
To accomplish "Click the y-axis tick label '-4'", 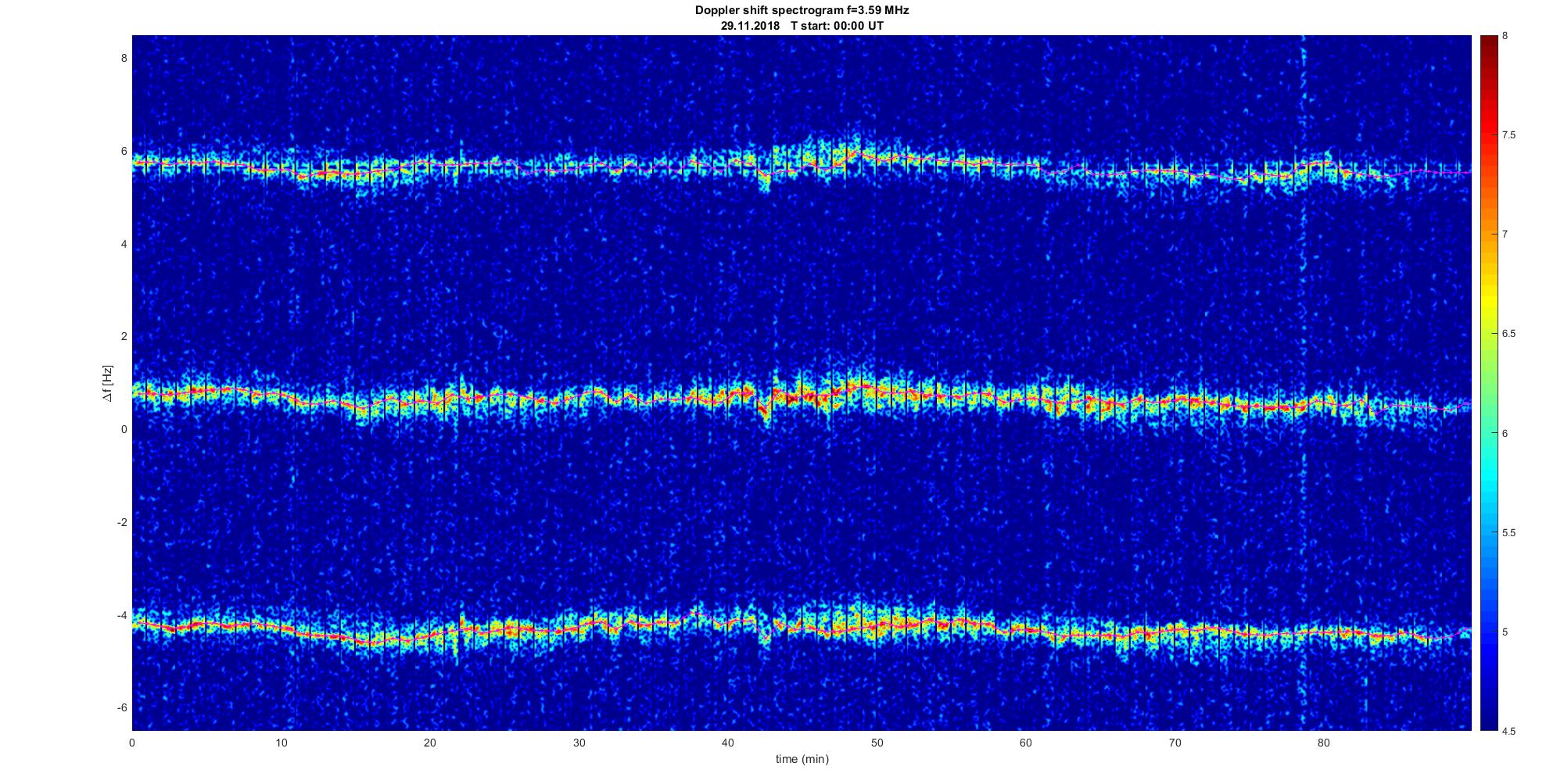I will pyautogui.click(x=122, y=615).
